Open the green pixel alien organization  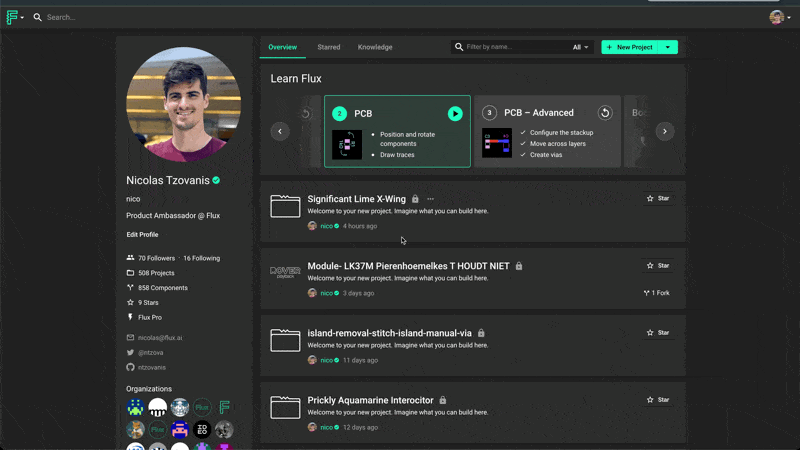(135, 407)
